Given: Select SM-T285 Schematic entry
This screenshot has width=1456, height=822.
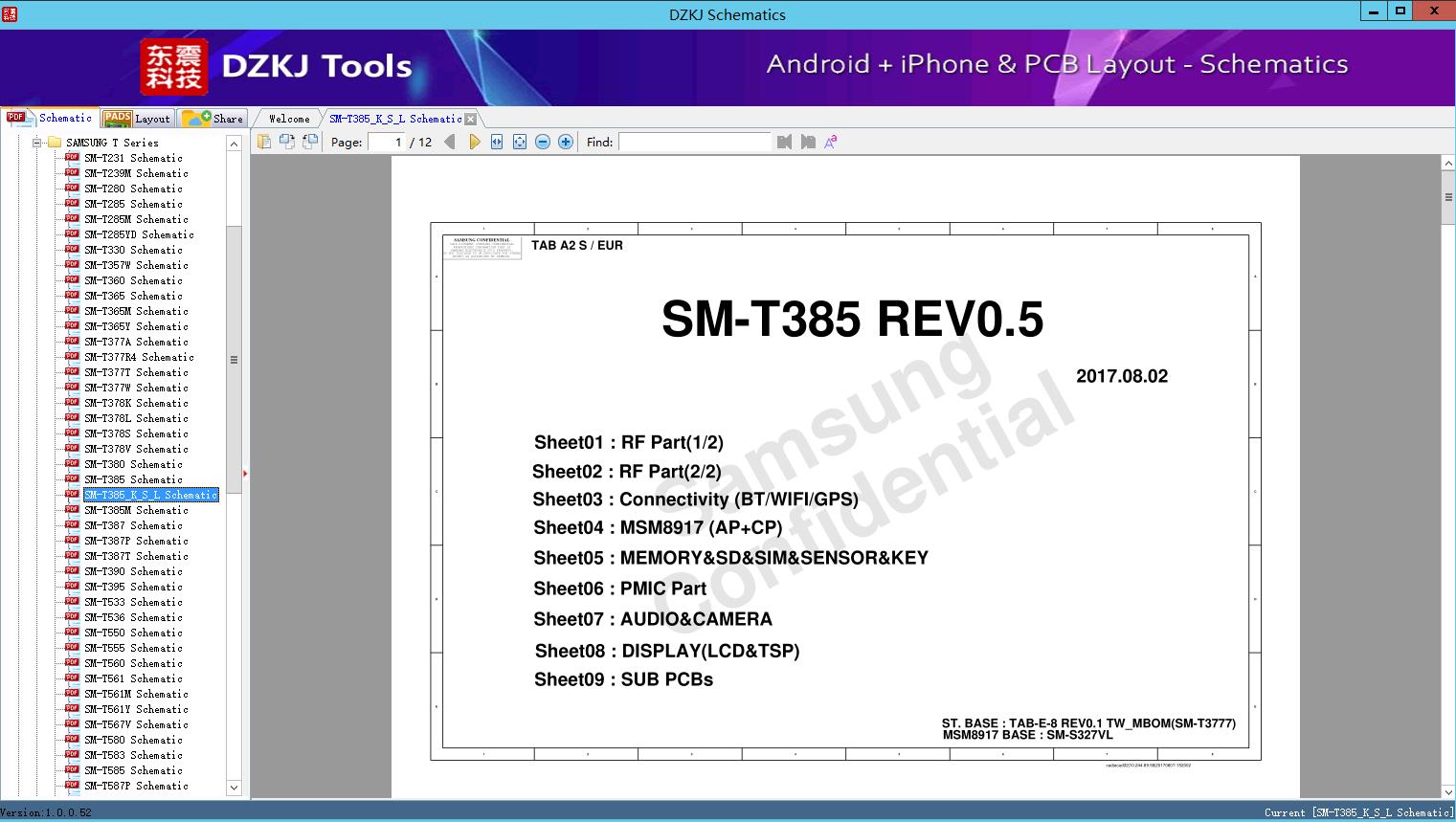Looking at the screenshot, I should tap(133, 204).
